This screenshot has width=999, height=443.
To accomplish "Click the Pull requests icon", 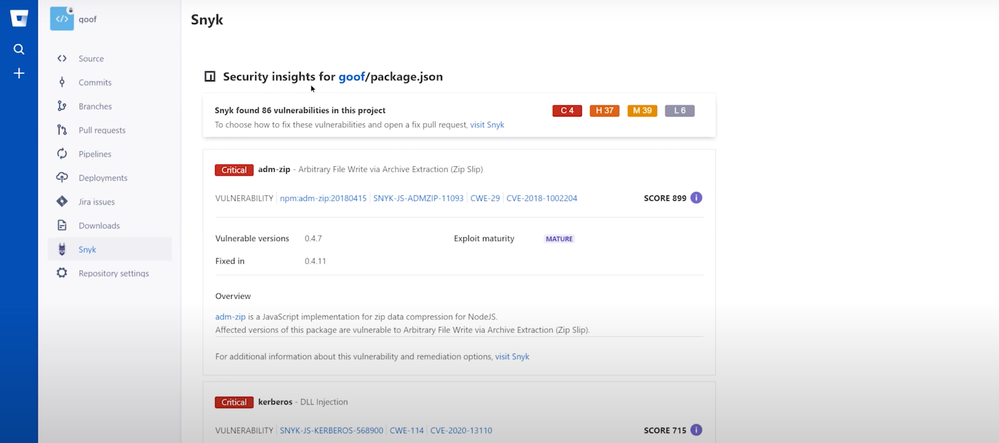I will tap(62, 130).
